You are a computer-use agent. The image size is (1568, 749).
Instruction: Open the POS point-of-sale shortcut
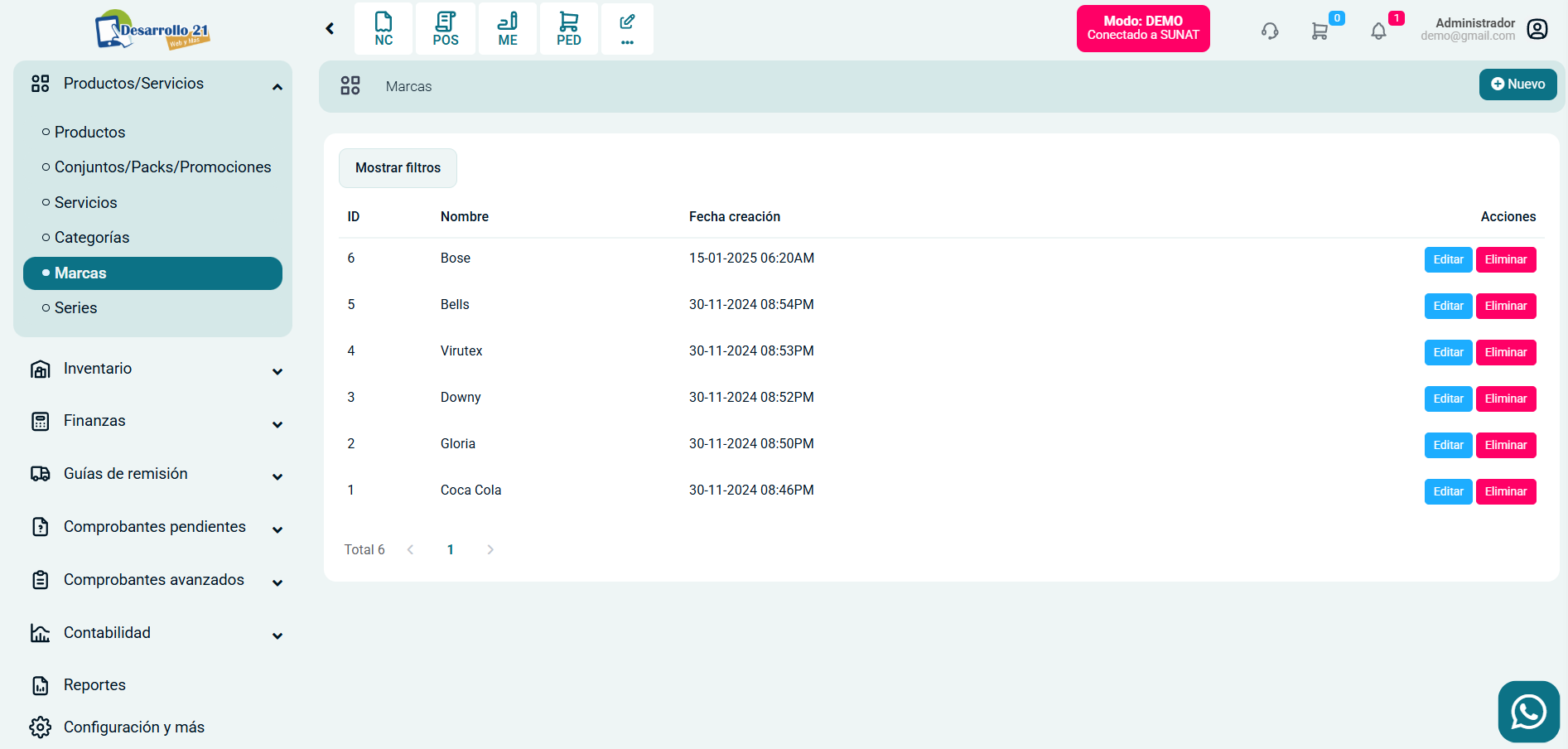click(x=446, y=29)
